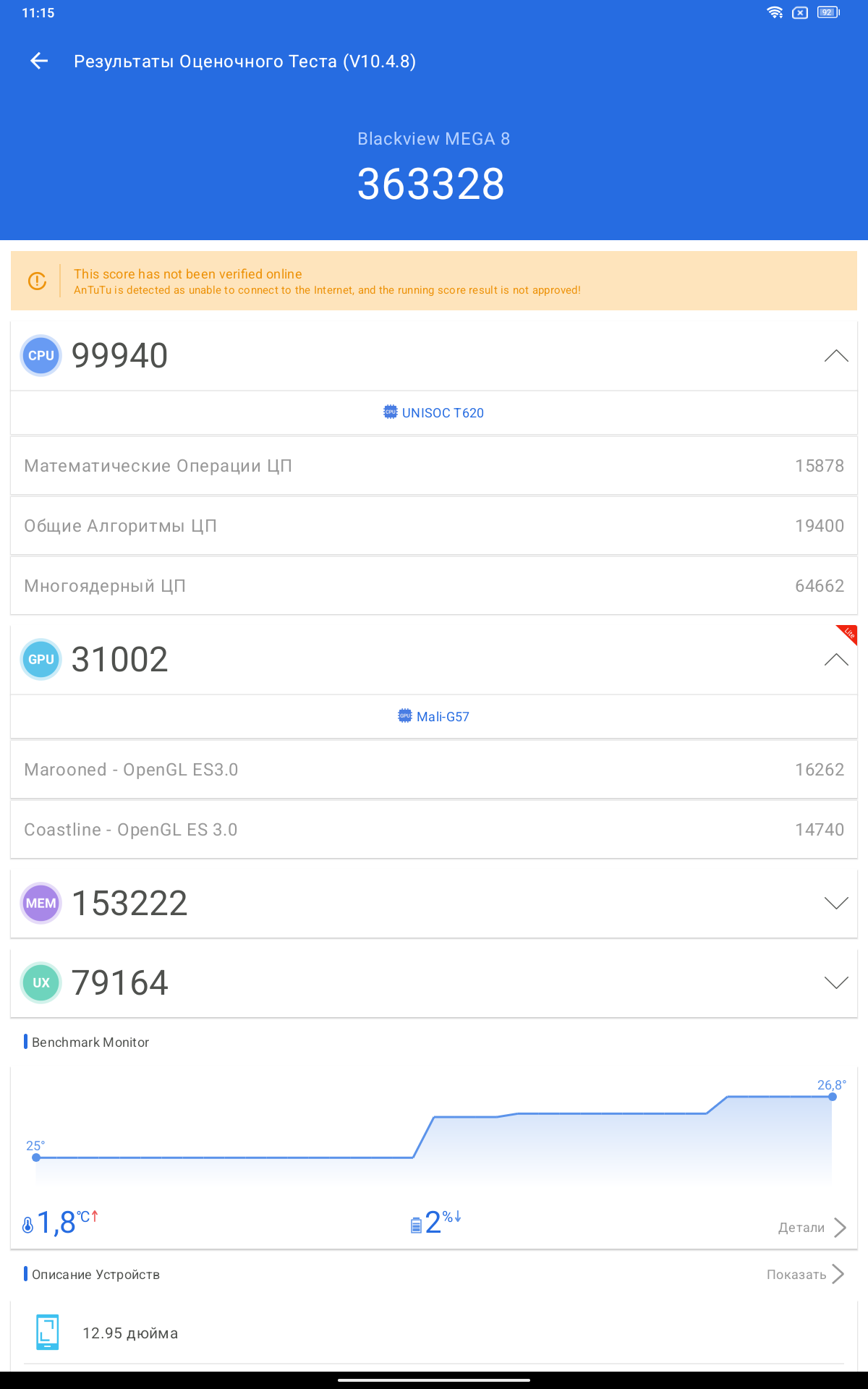Tap the total score 363328

coord(431,184)
